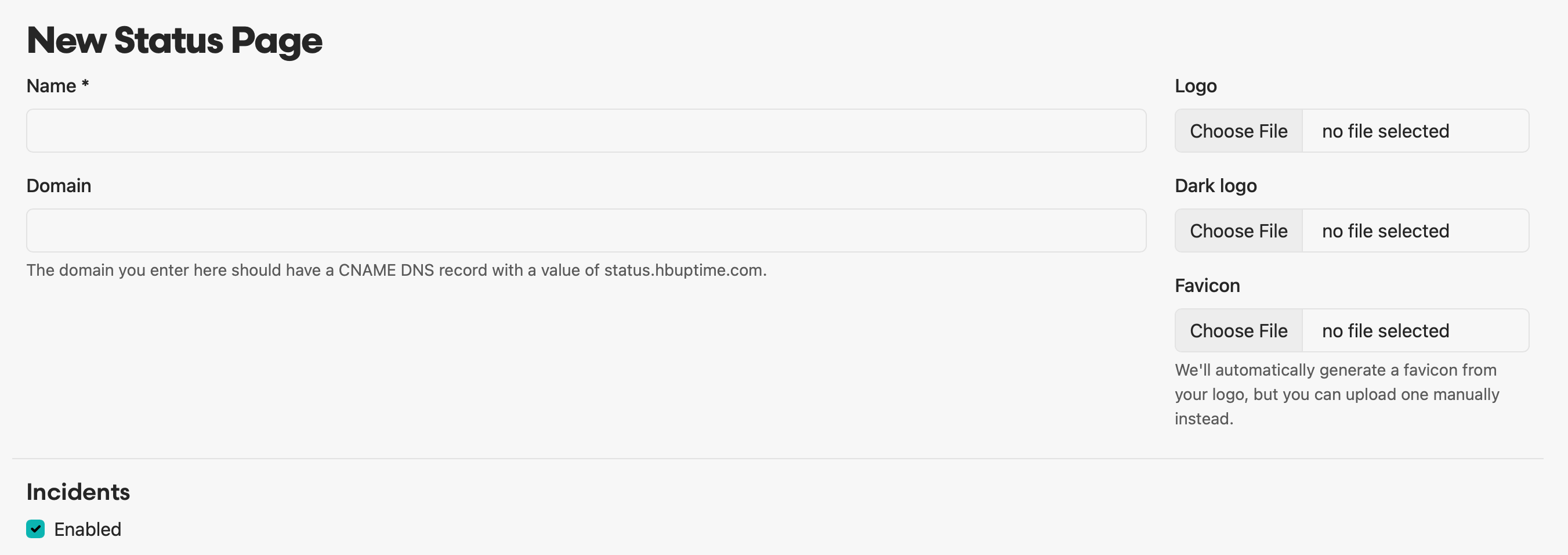Click the favicon auto-generate hint text

1337,394
